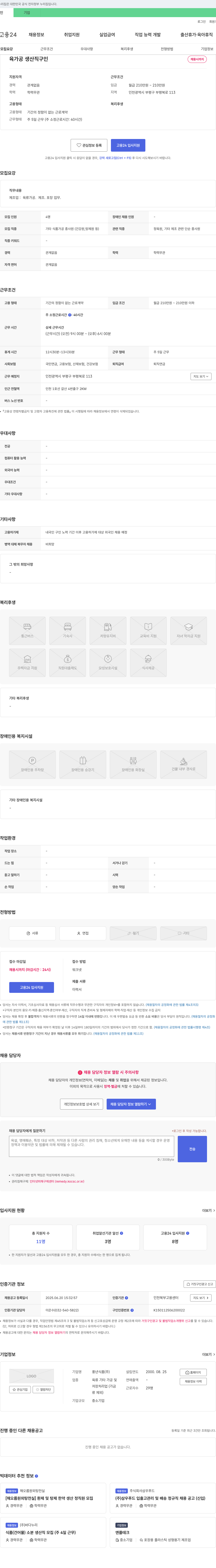Click the 주택자금 지원 benefit icon
This screenshot has height=1568, width=216.
click(x=27, y=663)
